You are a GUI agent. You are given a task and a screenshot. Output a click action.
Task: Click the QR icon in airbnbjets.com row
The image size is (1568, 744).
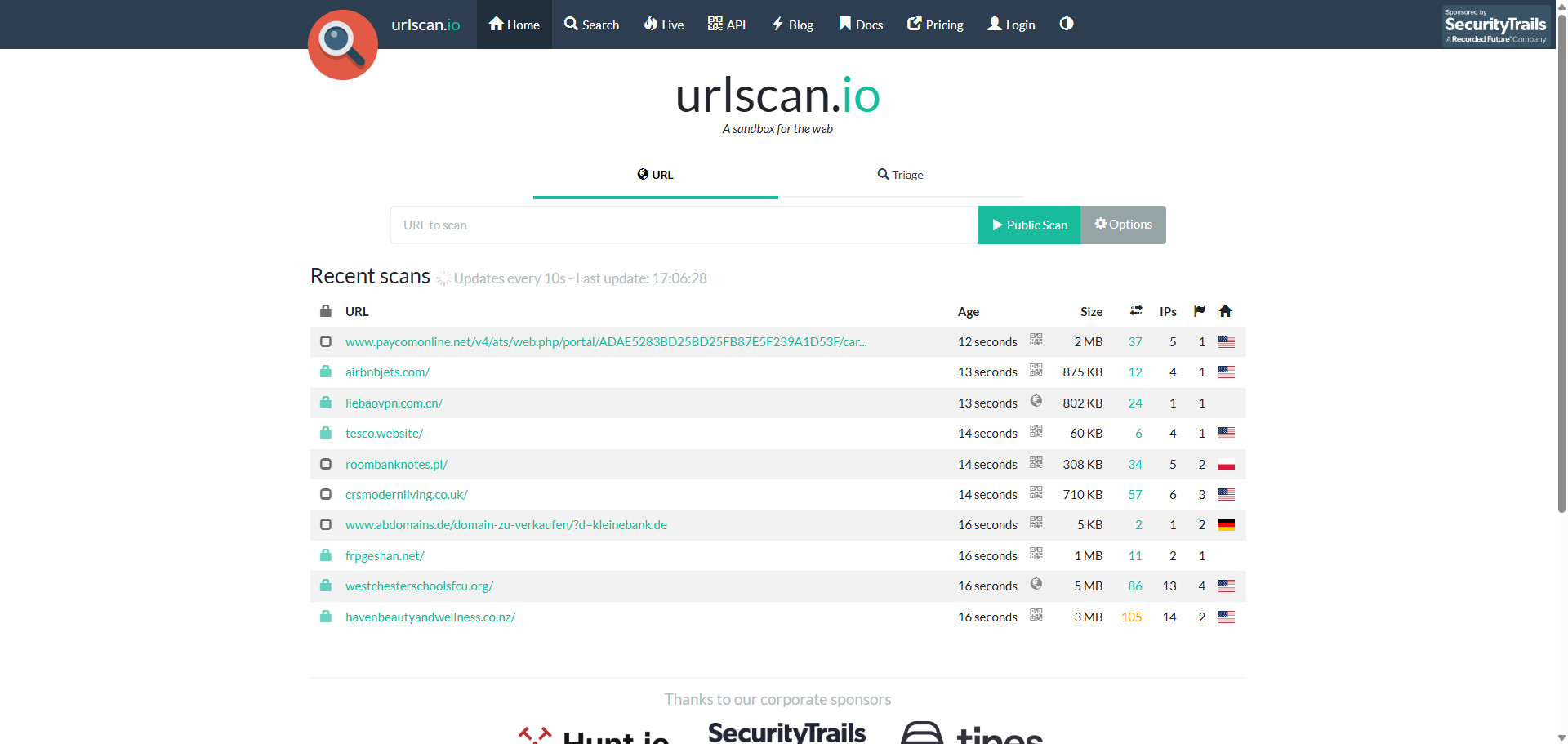[1036, 370]
